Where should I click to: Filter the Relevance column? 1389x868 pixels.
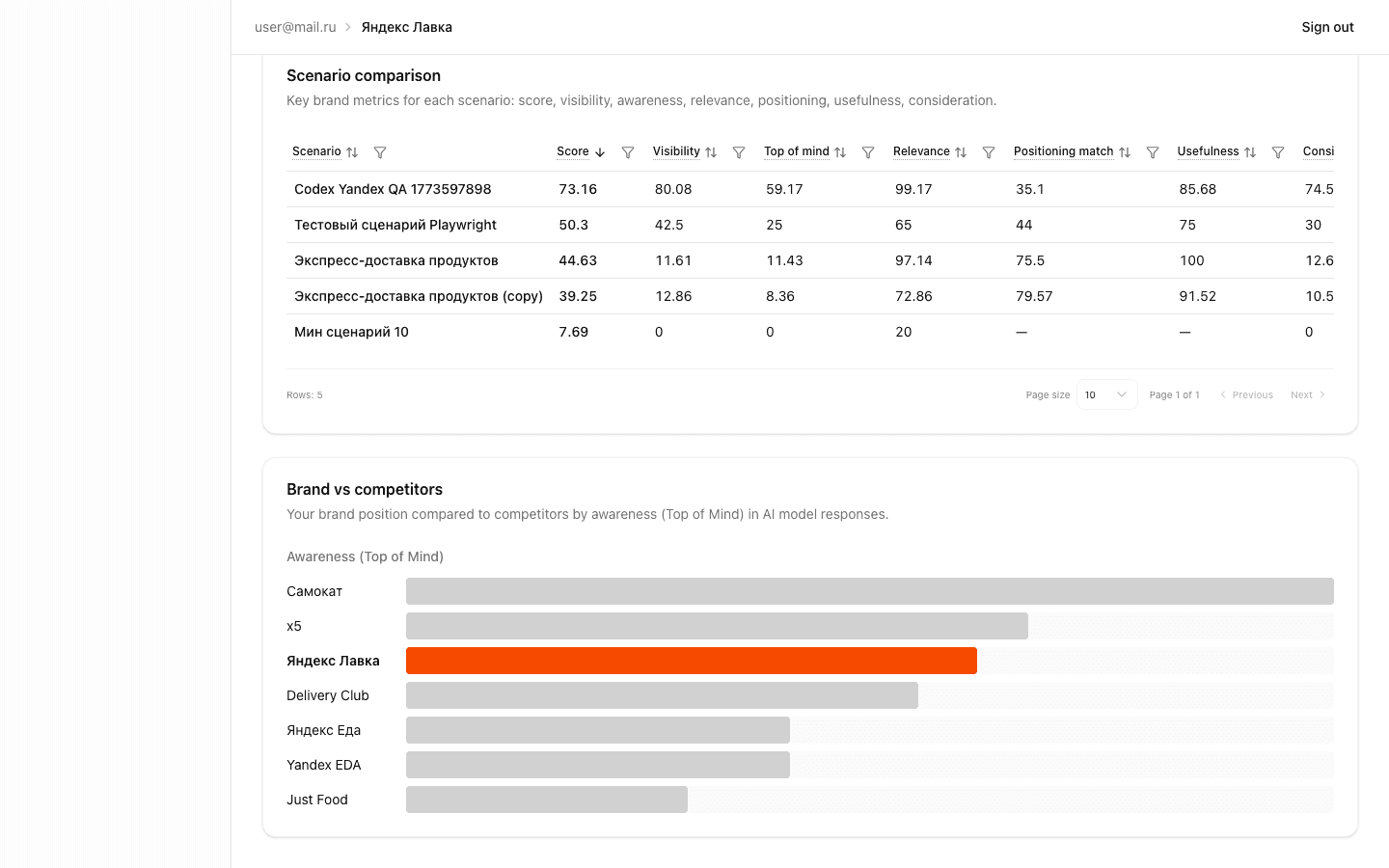(x=989, y=151)
